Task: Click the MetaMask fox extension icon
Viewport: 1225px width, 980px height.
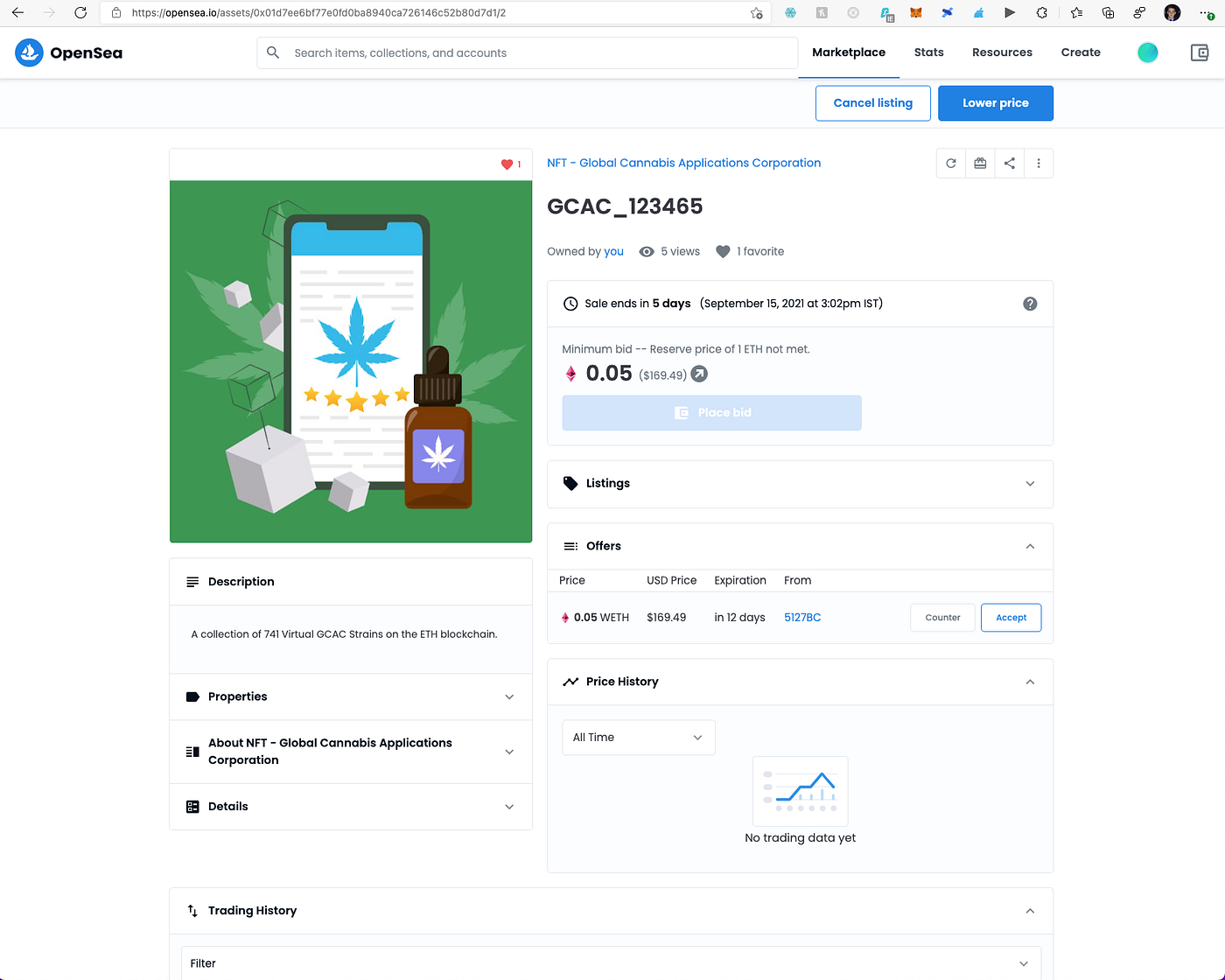Action: 916,13
